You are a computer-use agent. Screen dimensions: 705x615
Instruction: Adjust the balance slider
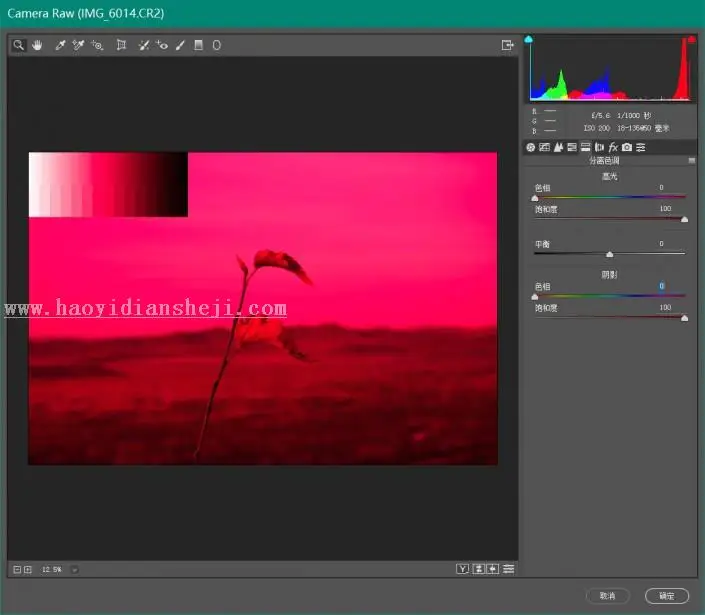click(x=609, y=254)
